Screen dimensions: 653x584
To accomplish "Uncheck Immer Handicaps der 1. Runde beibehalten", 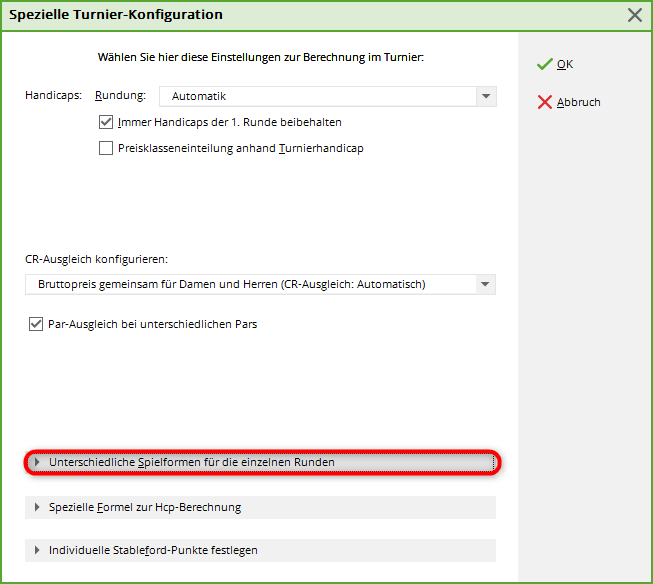I will pos(107,123).
